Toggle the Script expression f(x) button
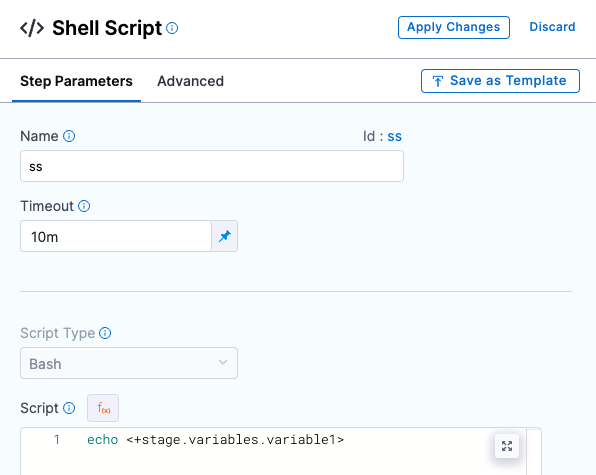The height and width of the screenshot is (475, 596). [x=103, y=408]
